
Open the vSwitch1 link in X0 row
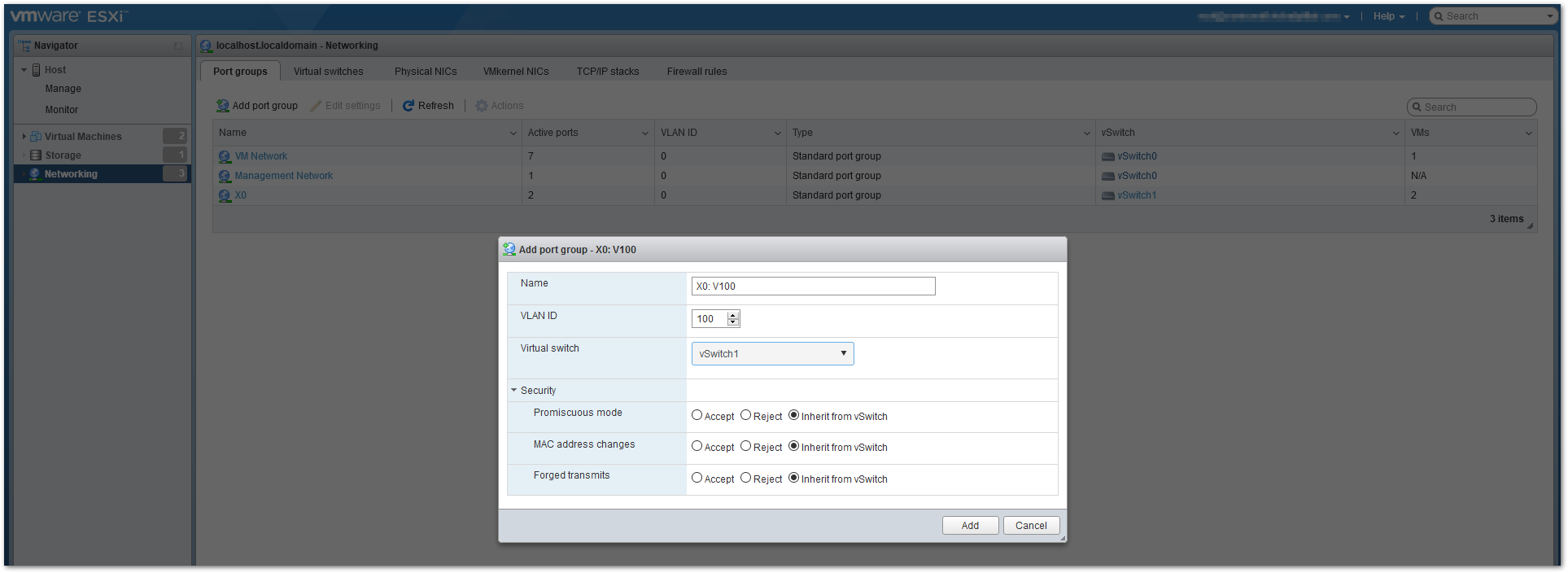(x=1137, y=195)
